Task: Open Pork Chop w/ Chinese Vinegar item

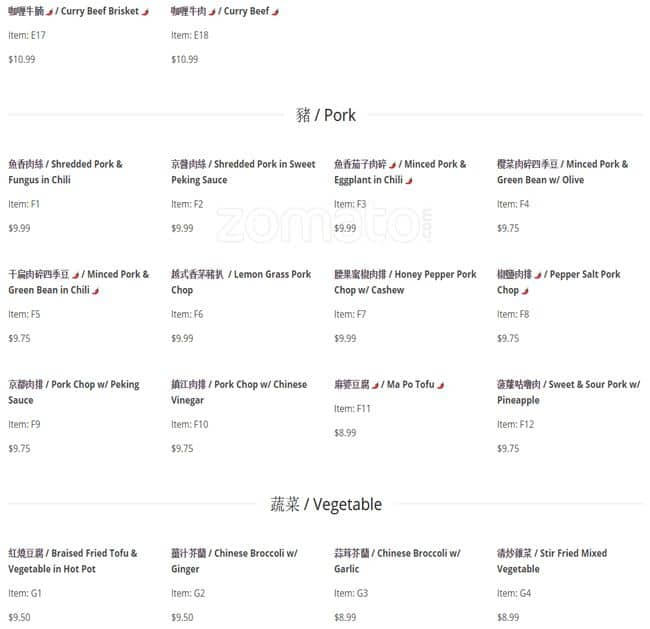Action: click(x=239, y=392)
